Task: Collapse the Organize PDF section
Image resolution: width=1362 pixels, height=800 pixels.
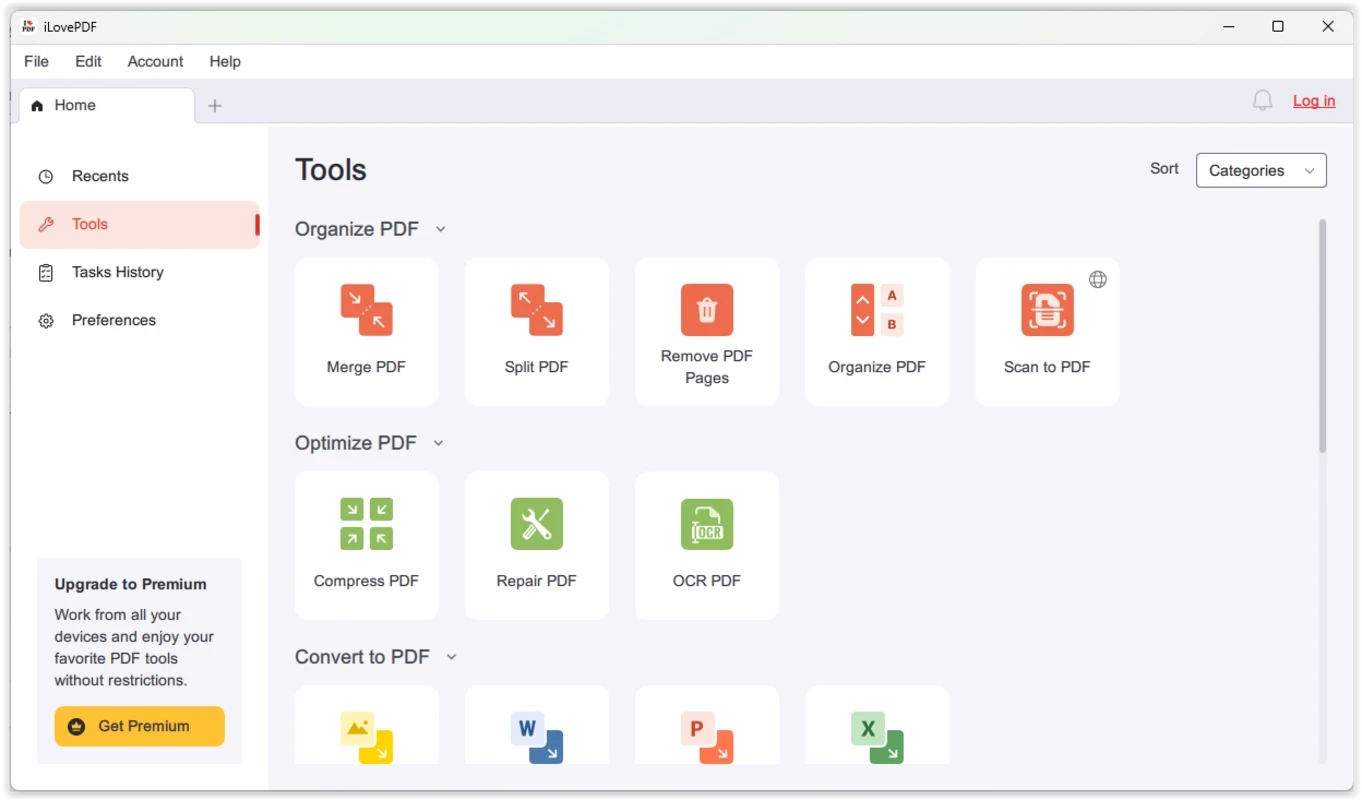Action: (x=440, y=229)
